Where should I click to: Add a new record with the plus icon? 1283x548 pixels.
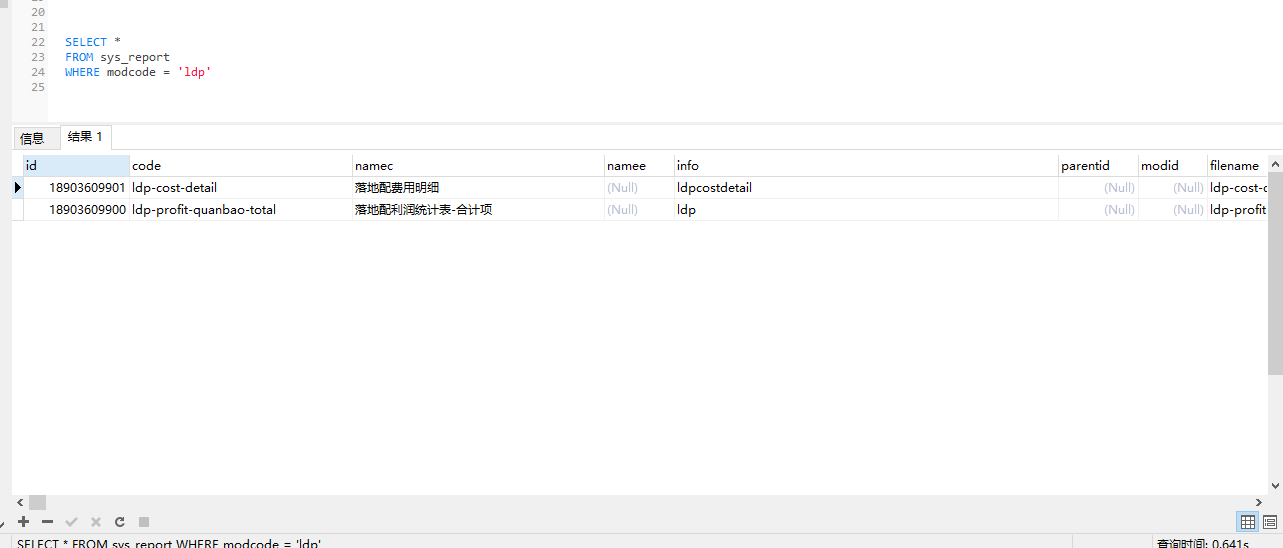24,522
